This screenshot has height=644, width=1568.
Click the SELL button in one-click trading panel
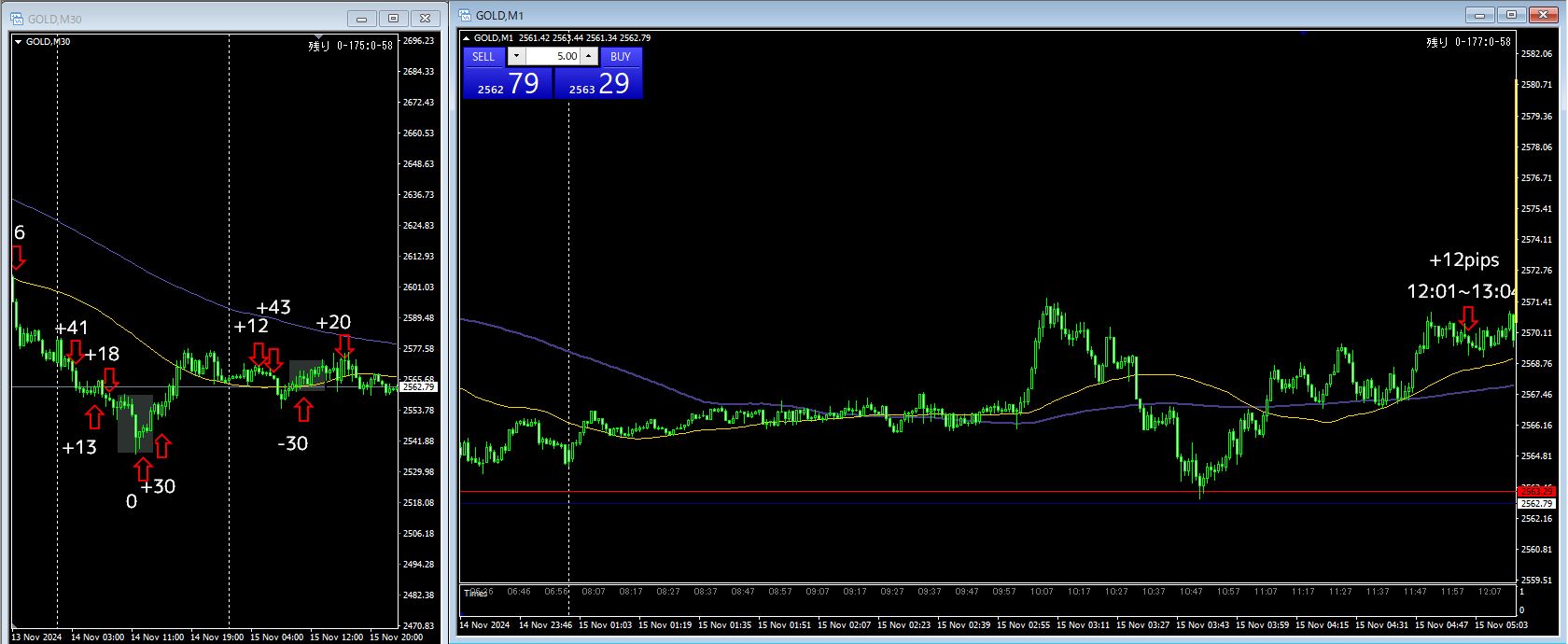(x=483, y=56)
